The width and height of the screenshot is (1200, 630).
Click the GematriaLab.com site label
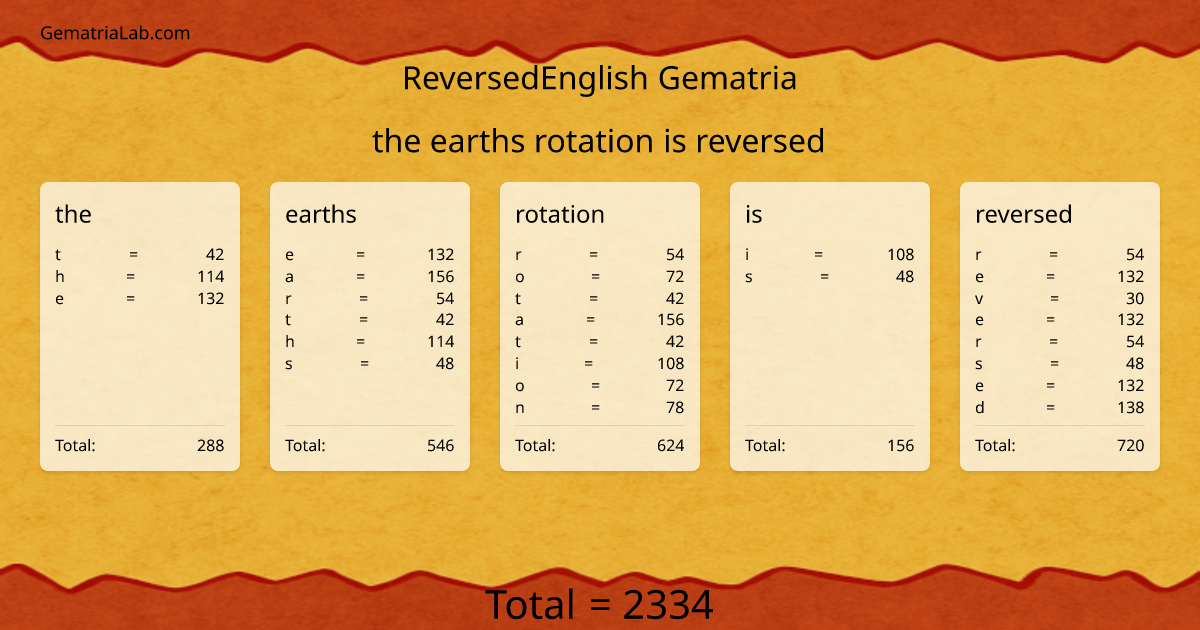point(115,33)
